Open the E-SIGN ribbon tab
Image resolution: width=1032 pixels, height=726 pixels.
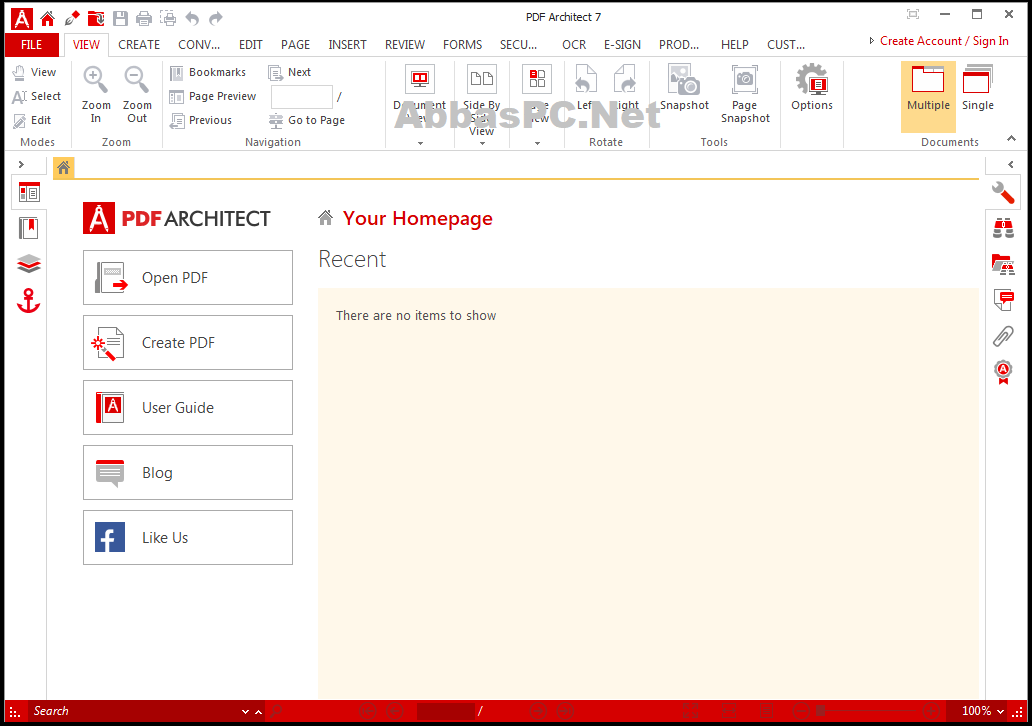pyautogui.click(x=623, y=45)
